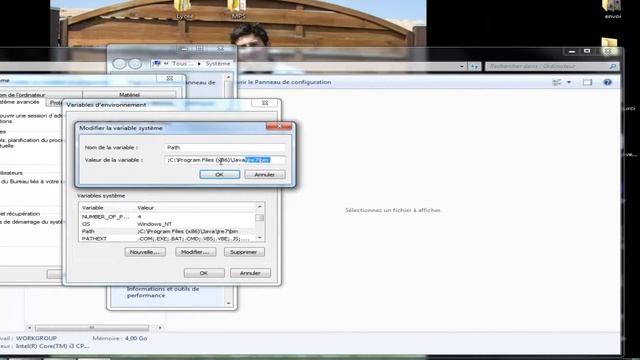Click the Rechercher dans Ordinateur search field
The height and width of the screenshot is (360, 640).
point(547,66)
